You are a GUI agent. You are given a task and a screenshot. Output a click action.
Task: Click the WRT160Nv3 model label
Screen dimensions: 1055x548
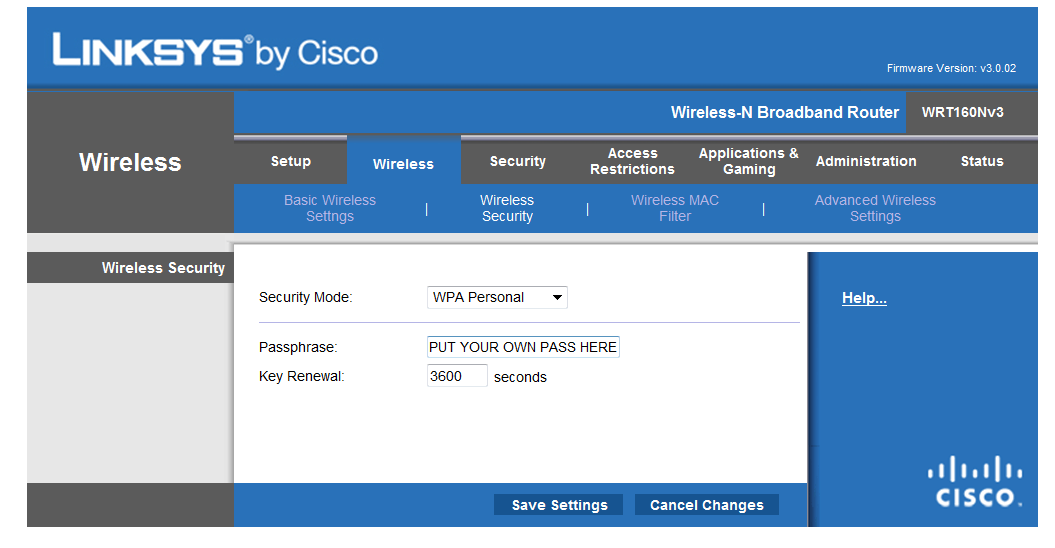[962, 112]
